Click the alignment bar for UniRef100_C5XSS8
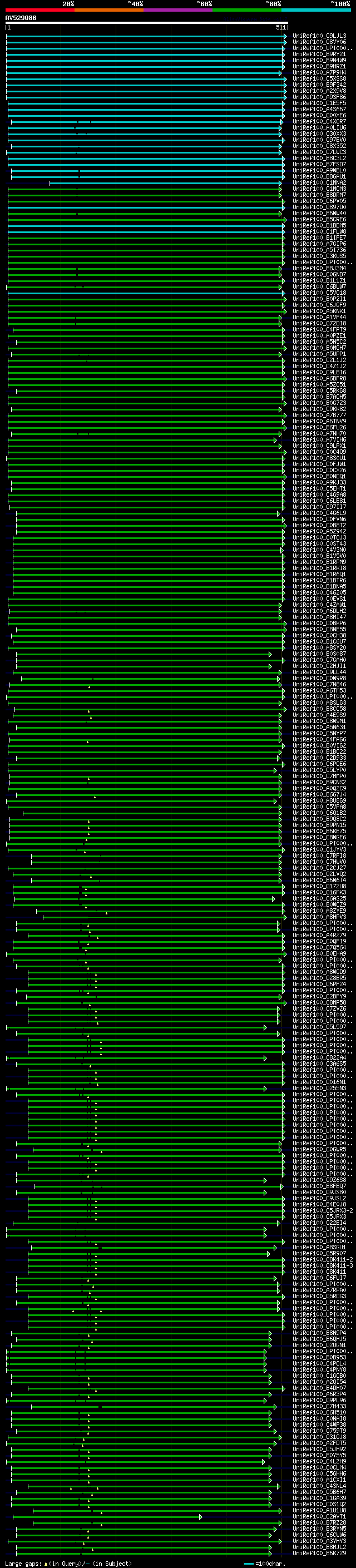This screenshot has width=356, height=1568. point(146,79)
